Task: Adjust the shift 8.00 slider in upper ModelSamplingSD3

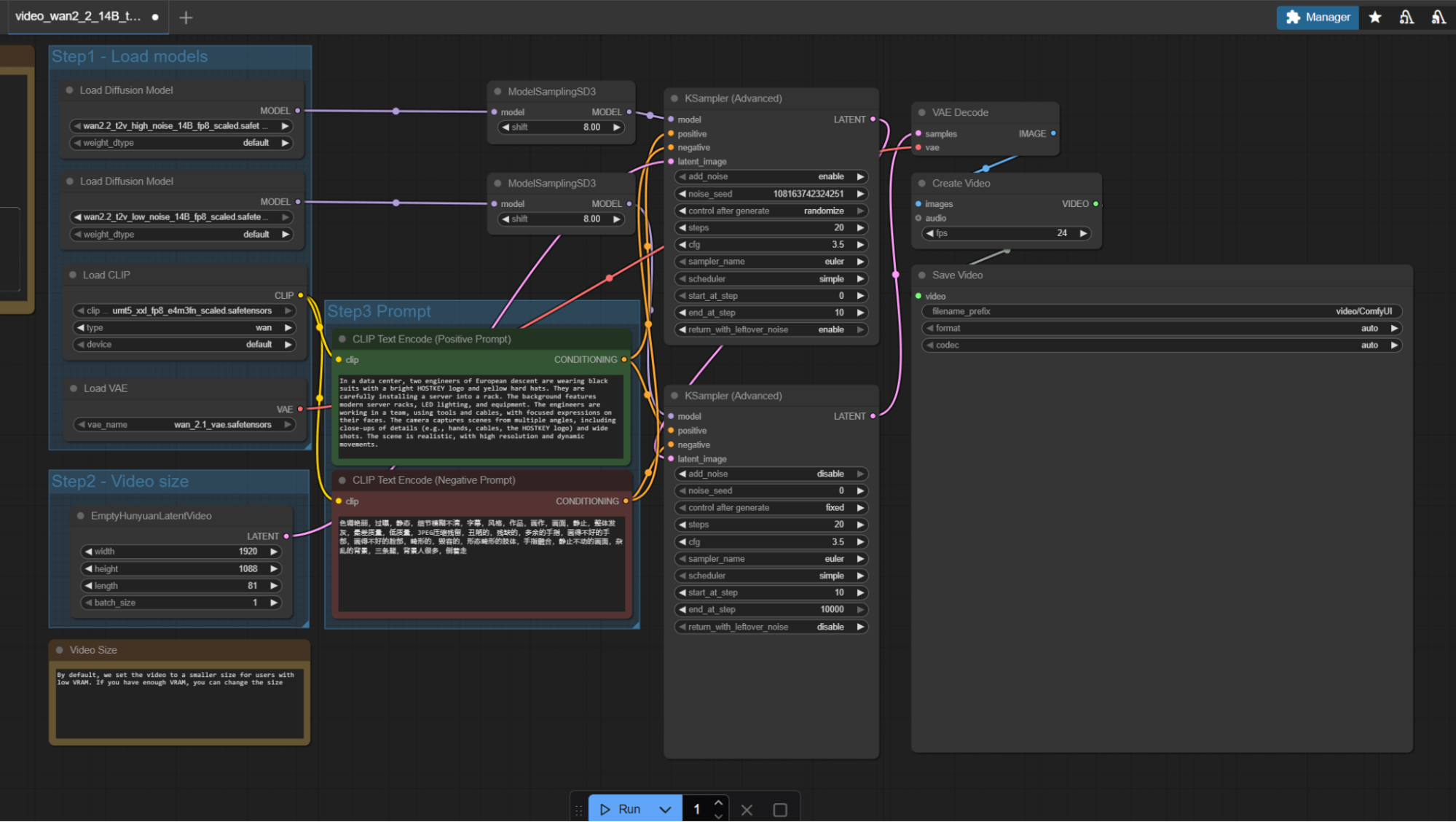Action: 561,127
